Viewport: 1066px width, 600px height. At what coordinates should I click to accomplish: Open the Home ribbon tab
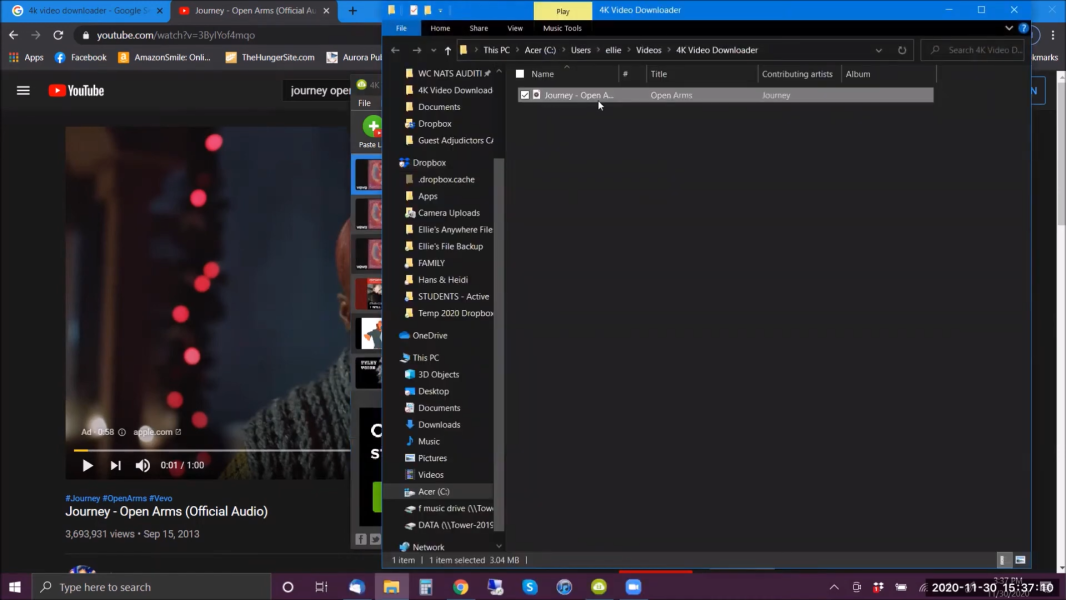point(440,28)
